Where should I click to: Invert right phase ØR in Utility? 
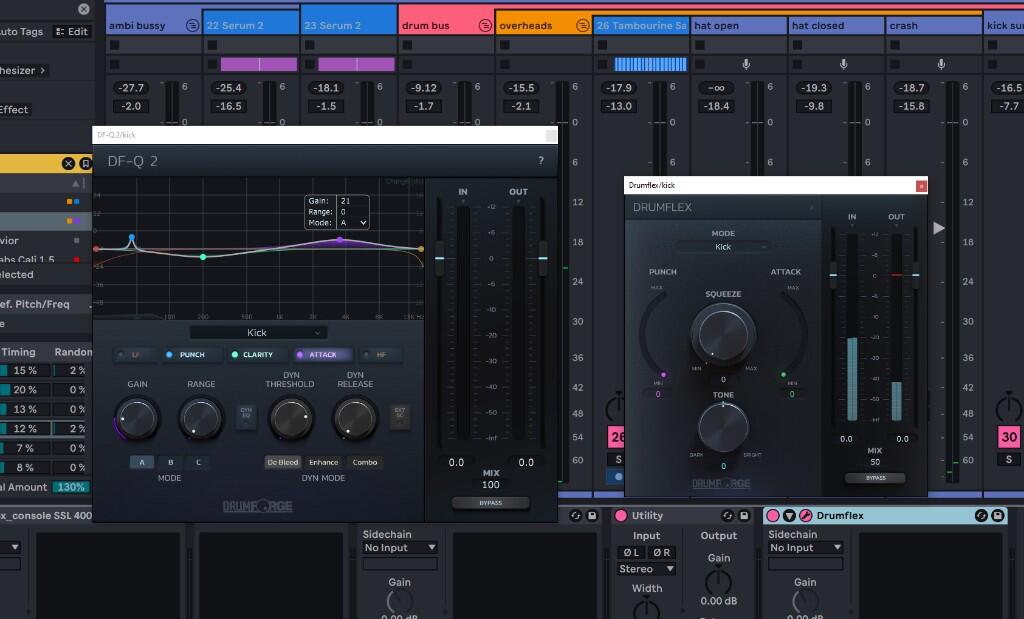[x=662, y=552]
